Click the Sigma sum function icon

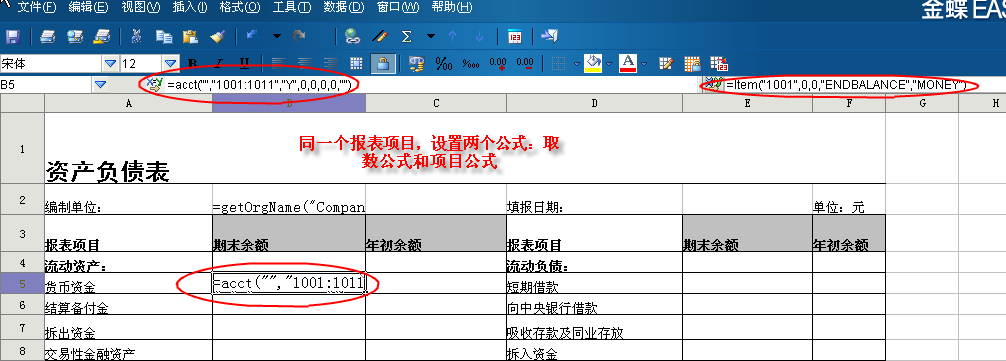[x=406, y=37]
